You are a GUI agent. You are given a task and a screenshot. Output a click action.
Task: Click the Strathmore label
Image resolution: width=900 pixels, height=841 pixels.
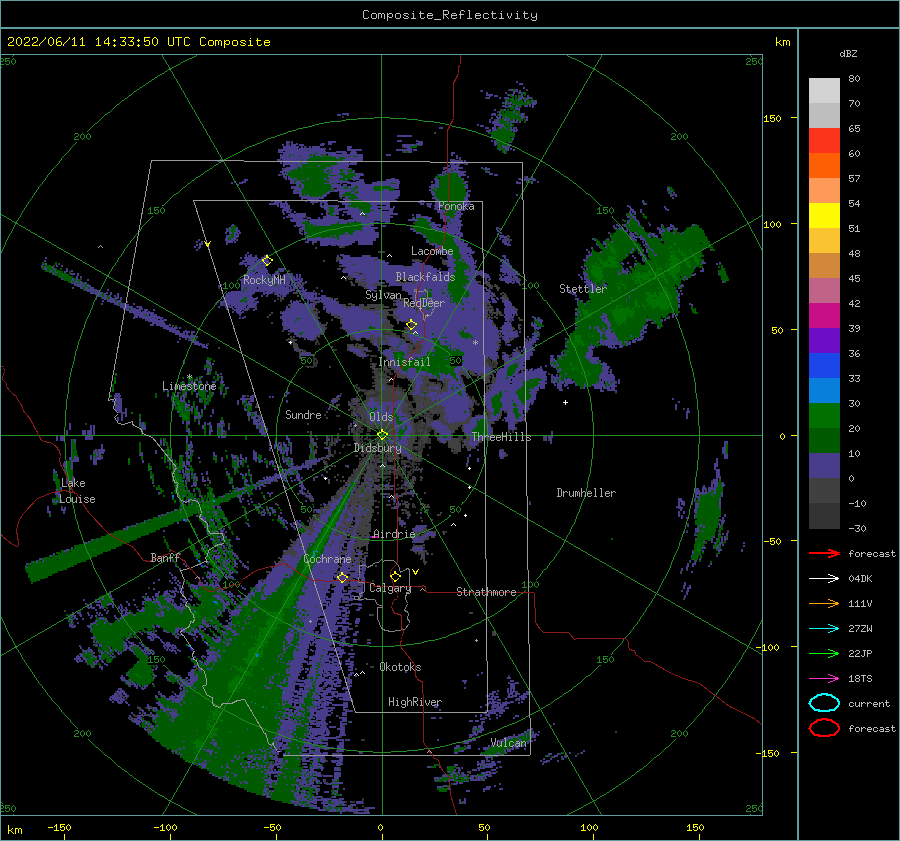click(486, 592)
